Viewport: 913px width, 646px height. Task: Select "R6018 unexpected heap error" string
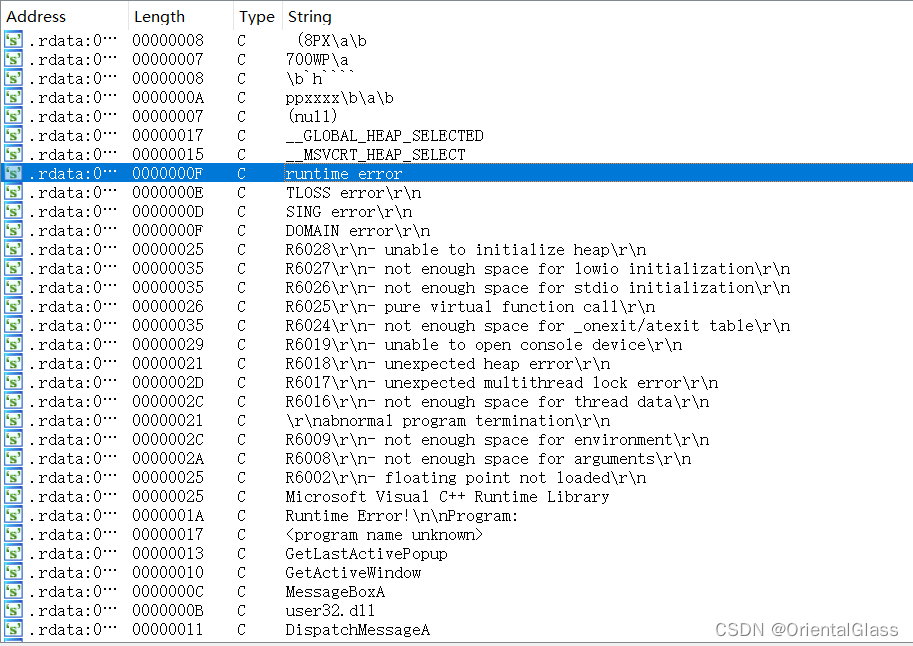coord(448,364)
